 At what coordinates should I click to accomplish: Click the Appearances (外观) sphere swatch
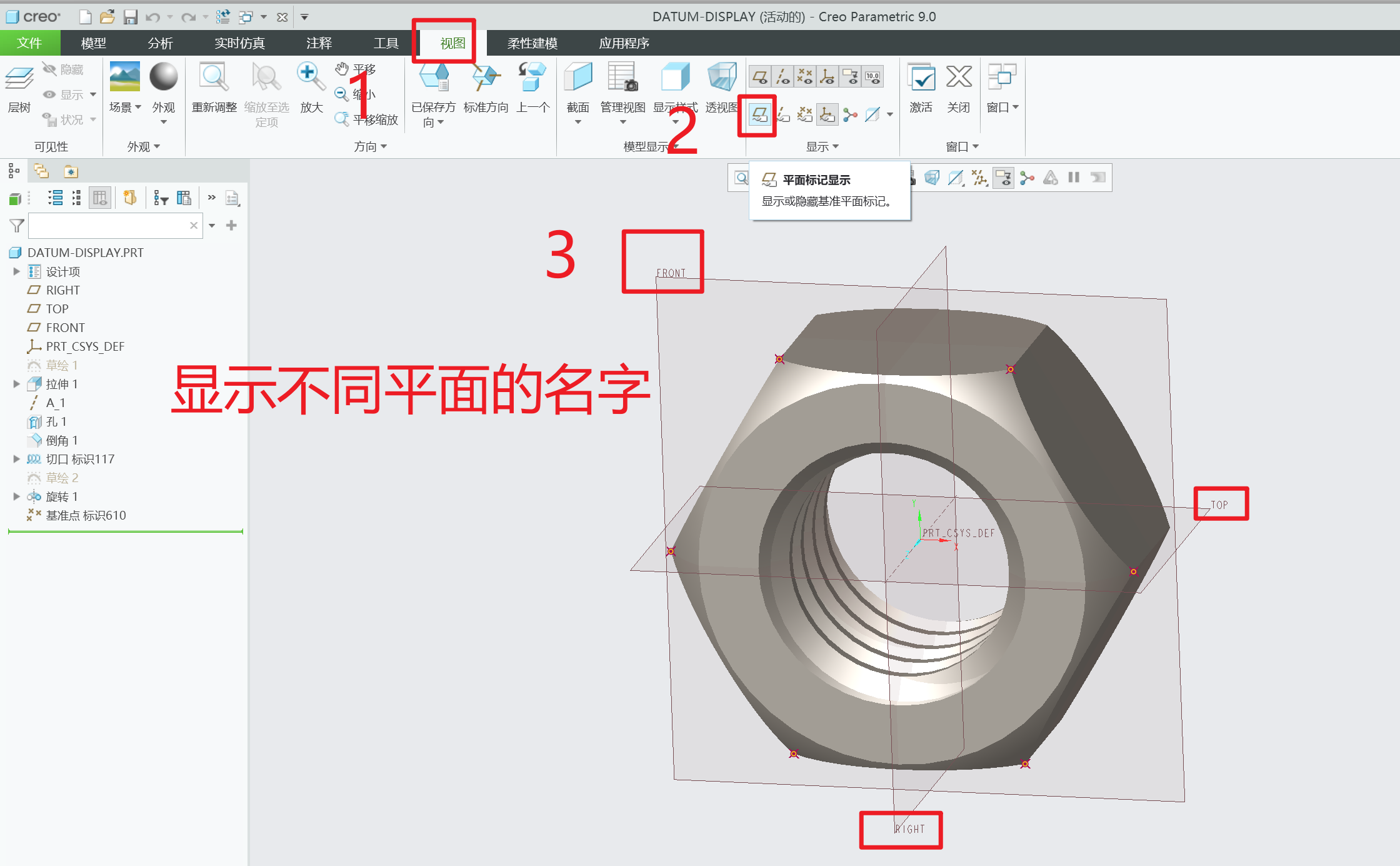click(x=163, y=77)
